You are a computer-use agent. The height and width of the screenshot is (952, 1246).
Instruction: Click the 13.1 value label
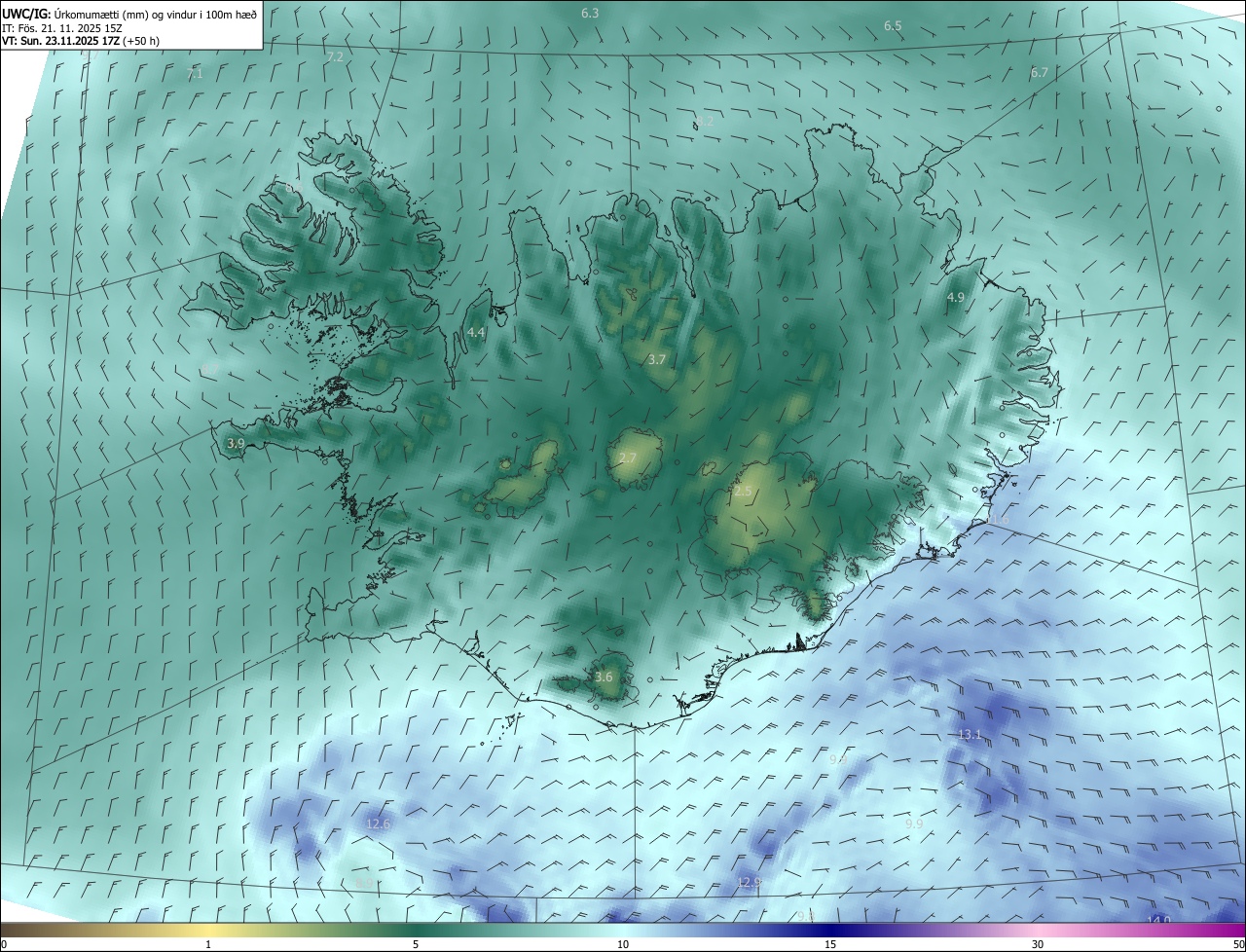(x=971, y=734)
